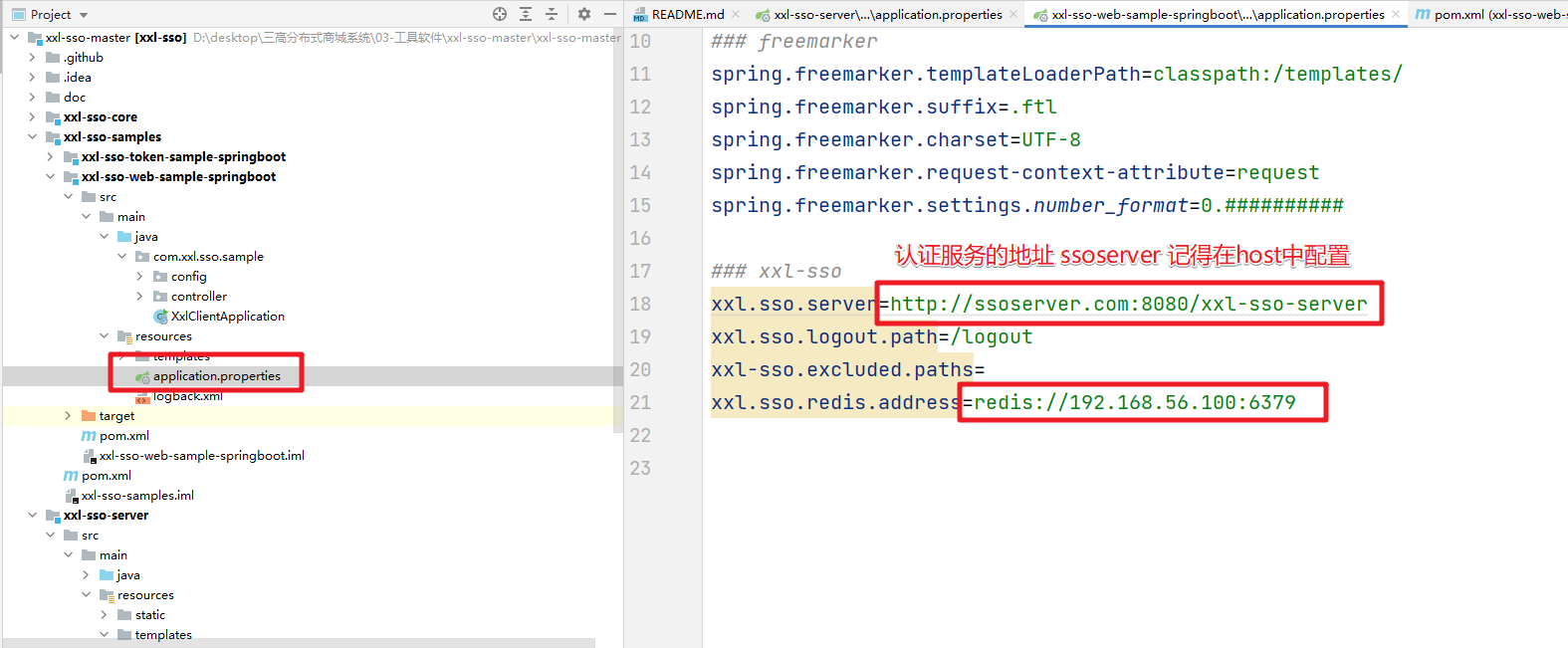
Task: Click the Project tree horizontal scrollbar
Action: pos(299,642)
